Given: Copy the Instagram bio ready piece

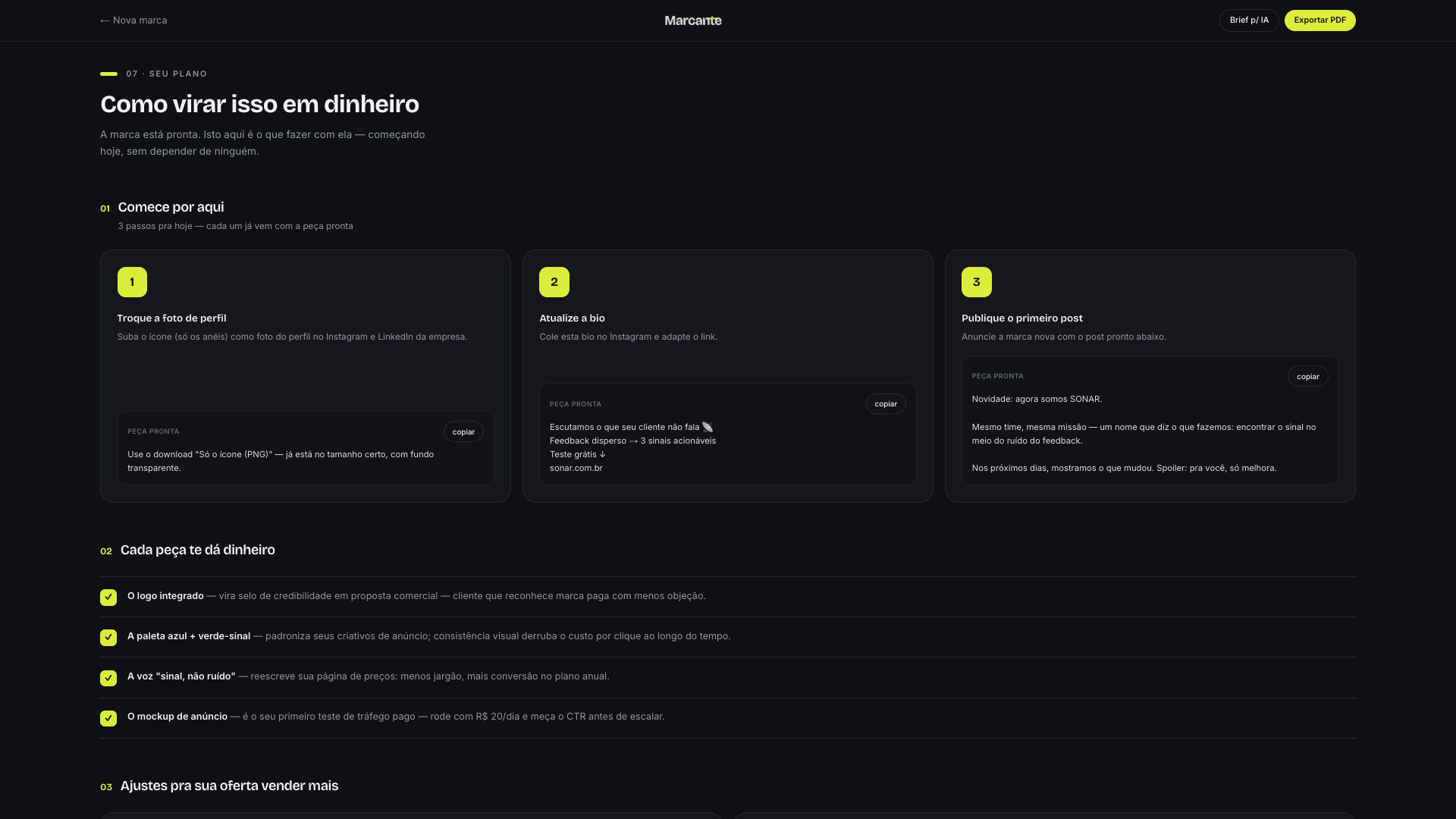Looking at the screenshot, I should click(x=886, y=404).
